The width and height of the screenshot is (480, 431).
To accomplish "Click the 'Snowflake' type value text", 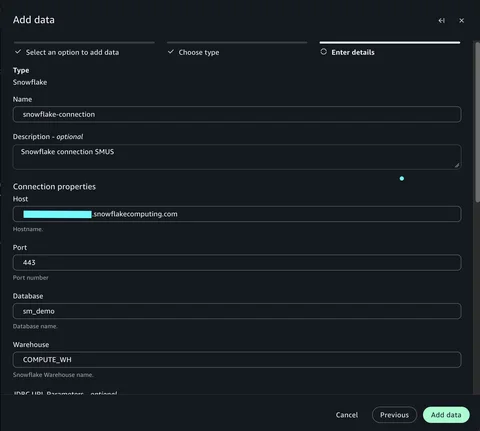I will (30, 82).
